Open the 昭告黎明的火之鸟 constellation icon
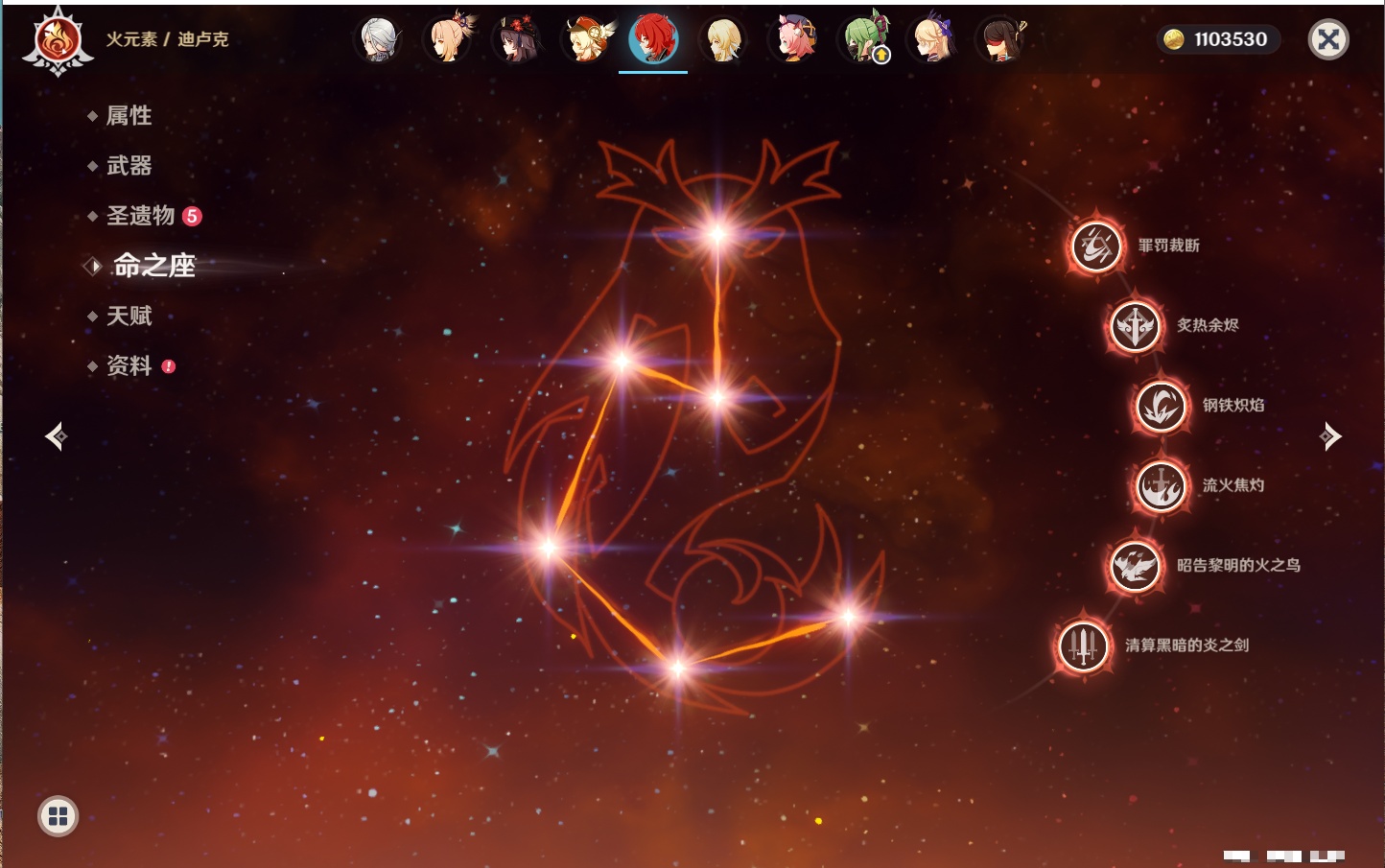This screenshot has height=868, width=1385. pos(1135,566)
